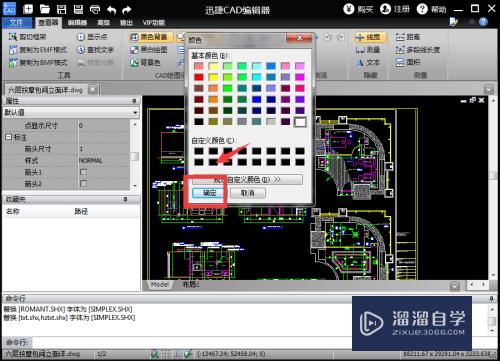This screenshot has height=361, width=500.
Task: Collapse the 标注 property group
Action: (x=8, y=137)
